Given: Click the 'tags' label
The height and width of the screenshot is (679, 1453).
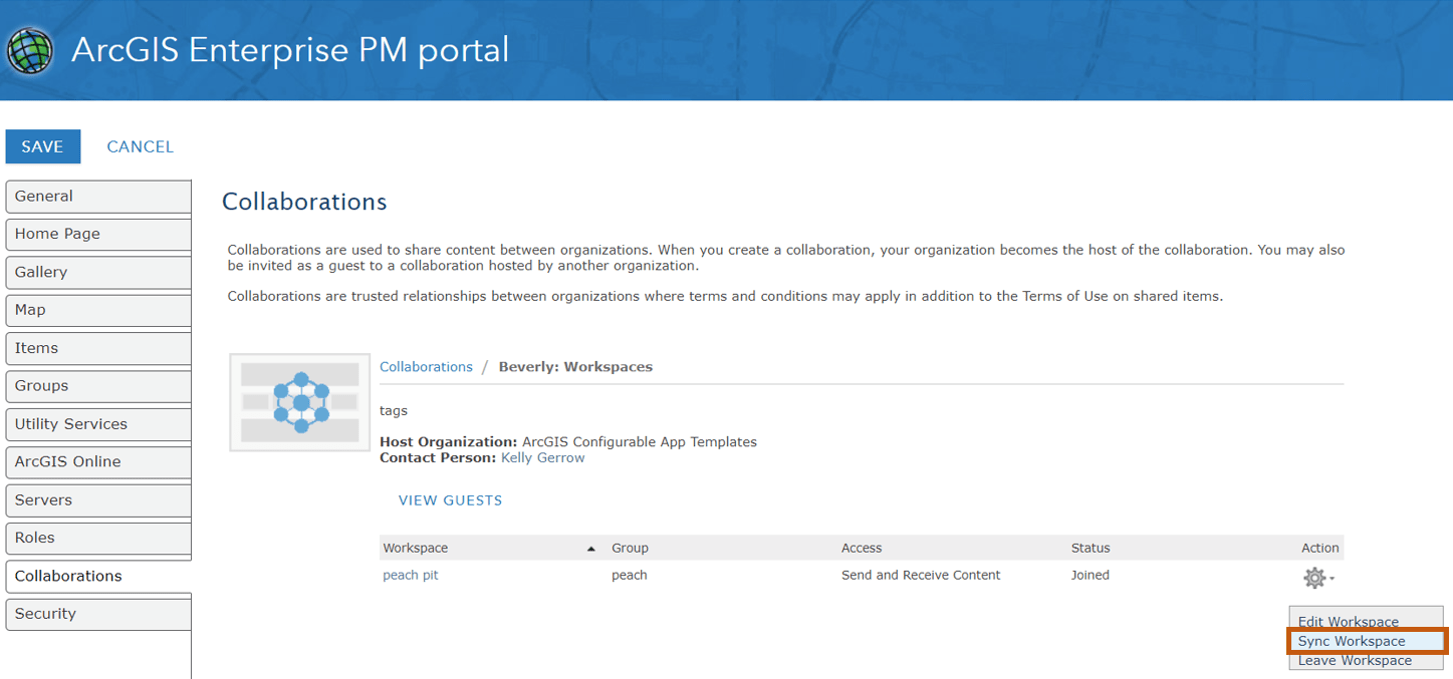Looking at the screenshot, I should pyautogui.click(x=394, y=411).
